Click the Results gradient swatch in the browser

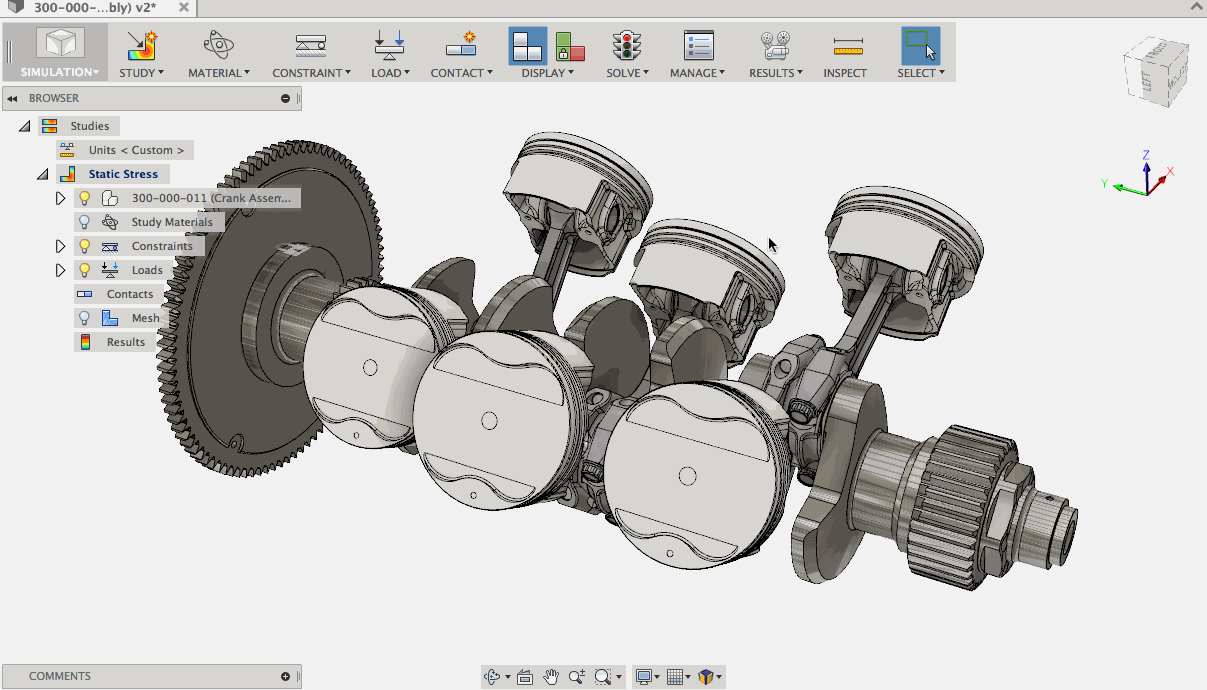point(85,341)
